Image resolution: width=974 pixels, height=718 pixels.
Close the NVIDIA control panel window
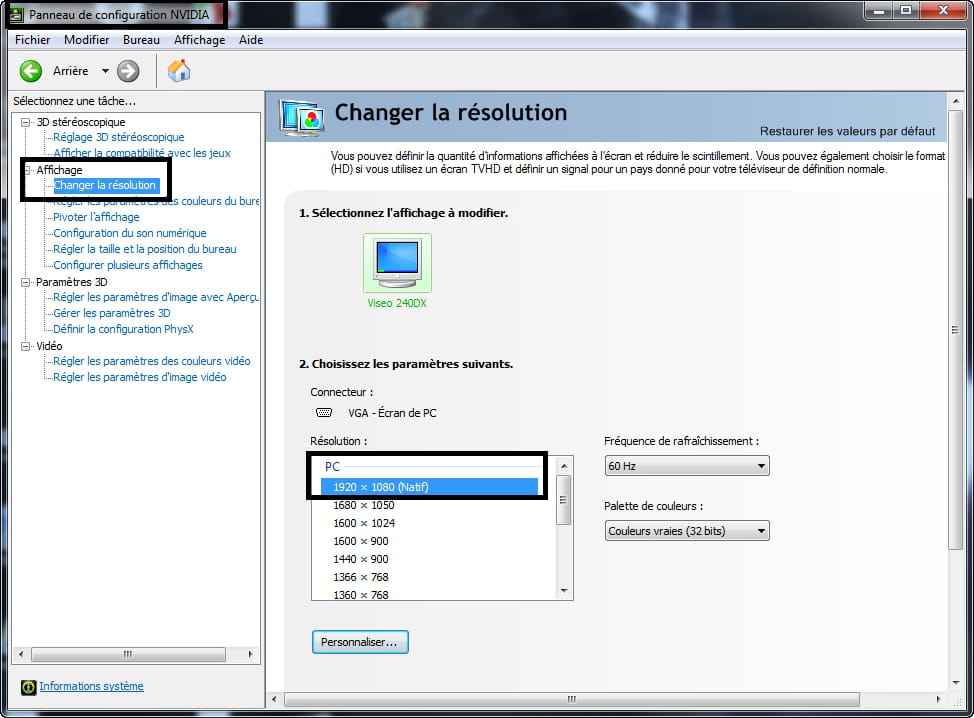click(x=943, y=11)
